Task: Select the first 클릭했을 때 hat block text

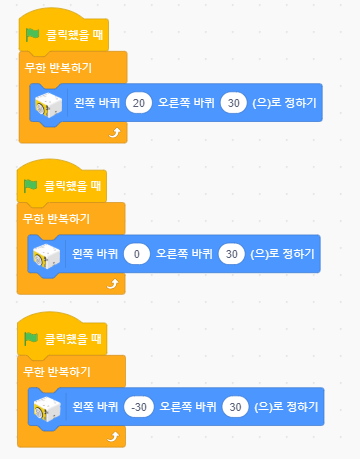Action: 74,35
